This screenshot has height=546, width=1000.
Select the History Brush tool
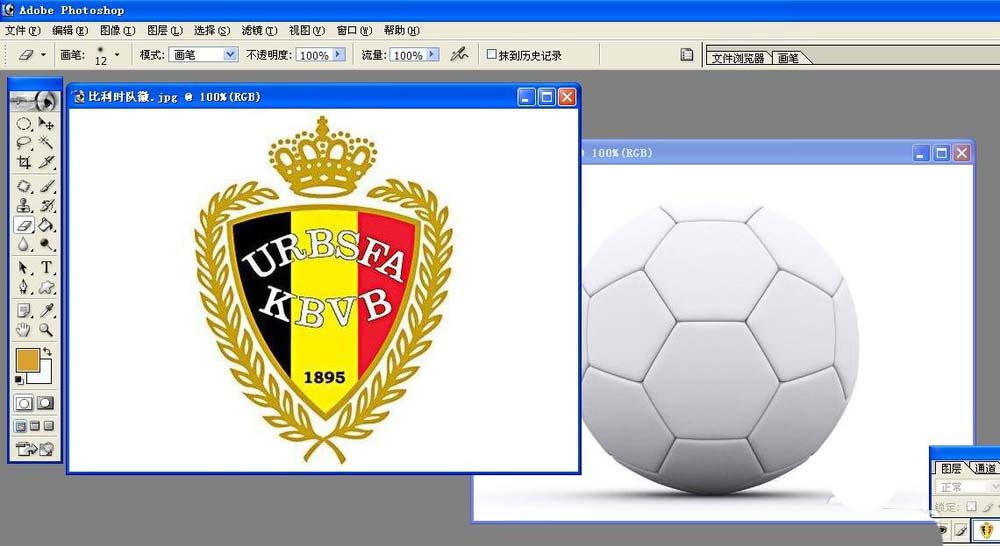46,205
